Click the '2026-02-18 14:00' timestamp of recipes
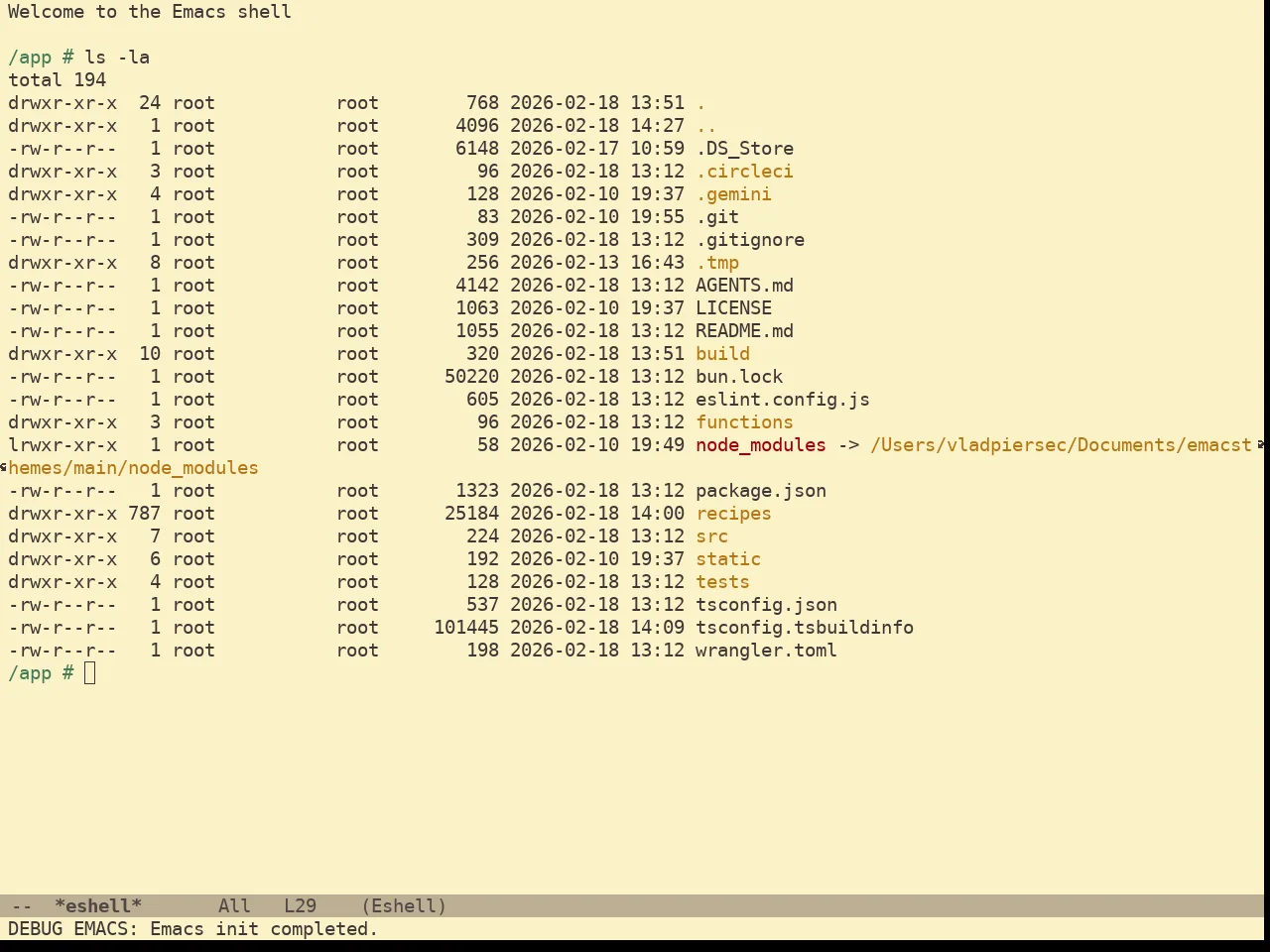Image resolution: width=1270 pixels, height=952 pixels. 597,514
